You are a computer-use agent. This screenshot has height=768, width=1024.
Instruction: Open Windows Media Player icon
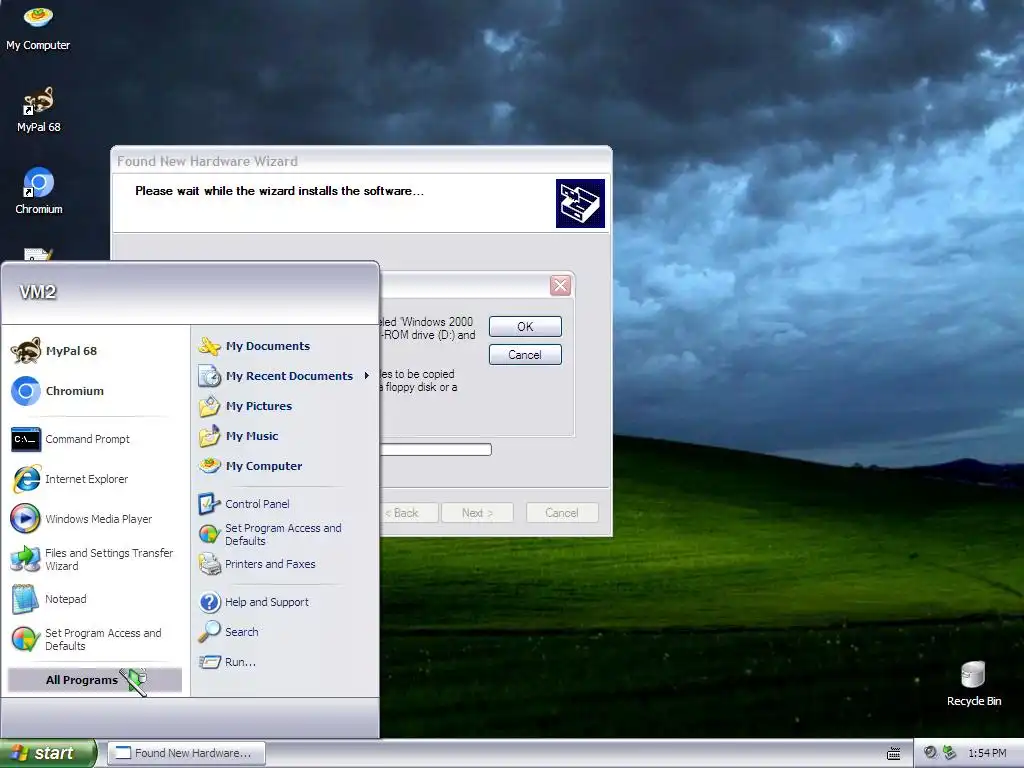coord(26,519)
